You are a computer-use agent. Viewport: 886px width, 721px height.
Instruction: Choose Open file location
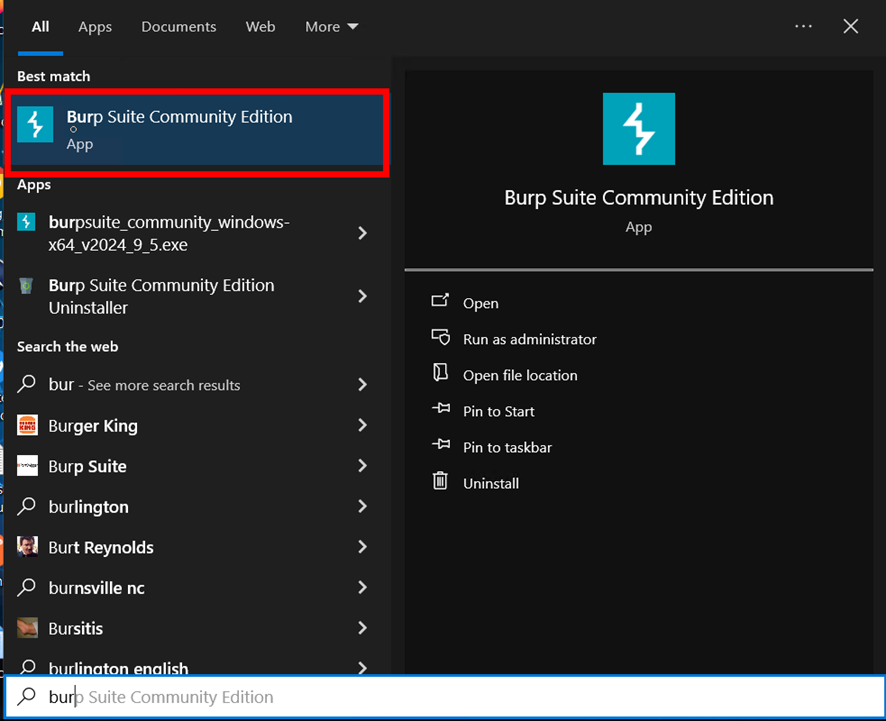[520, 375]
